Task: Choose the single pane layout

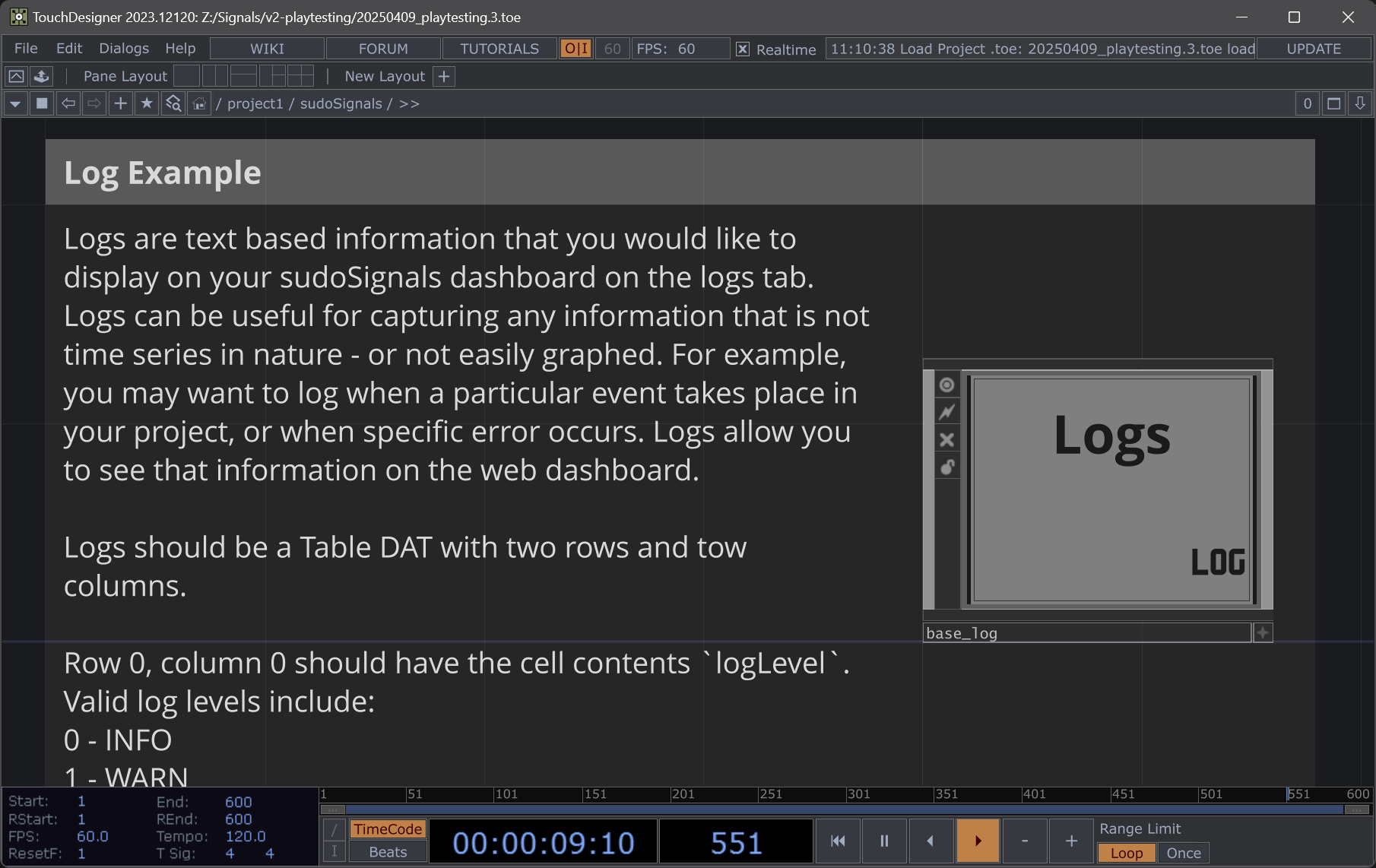Action: (x=186, y=76)
